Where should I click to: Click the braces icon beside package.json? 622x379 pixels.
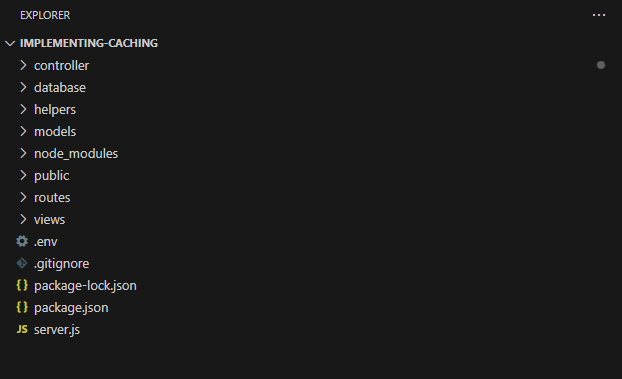(22, 307)
